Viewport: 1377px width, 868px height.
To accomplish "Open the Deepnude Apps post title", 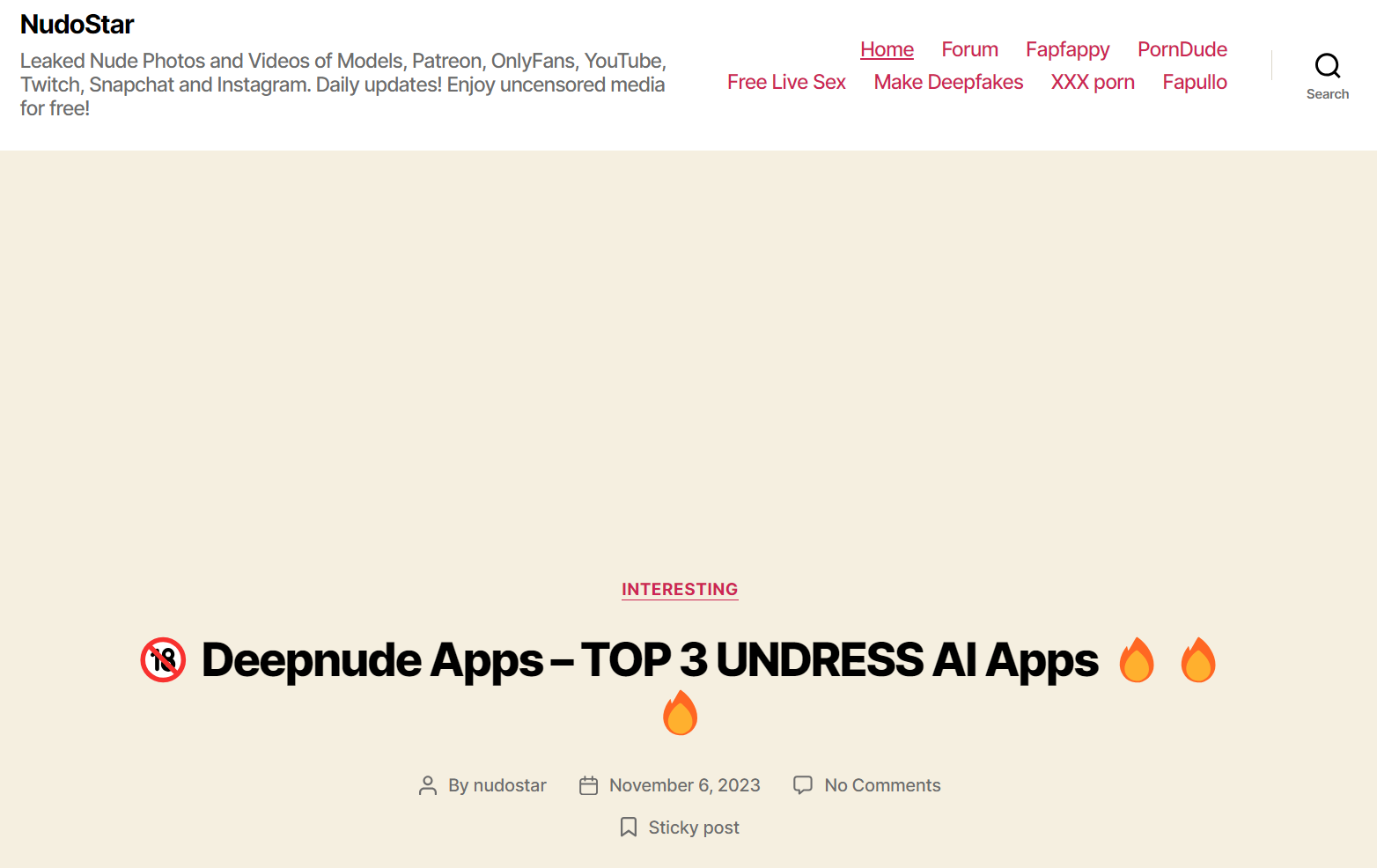I will (x=678, y=685).
